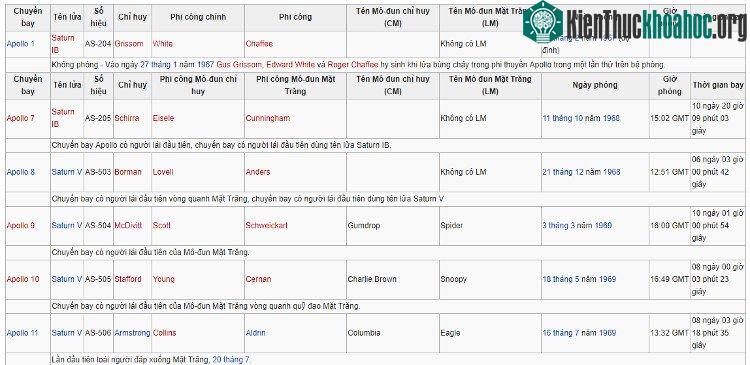
Task: Open the Roger Chaffee link in the note
Action: click(353, 65)
